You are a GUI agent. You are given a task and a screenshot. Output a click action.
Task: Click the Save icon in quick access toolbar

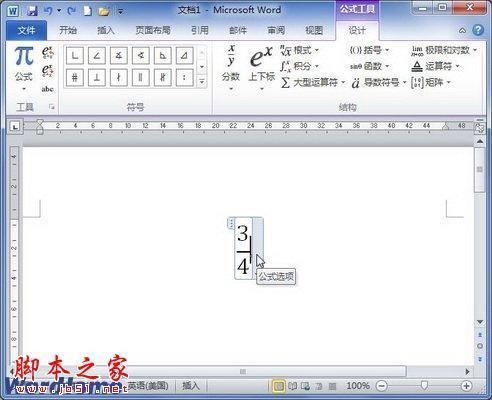32,10
